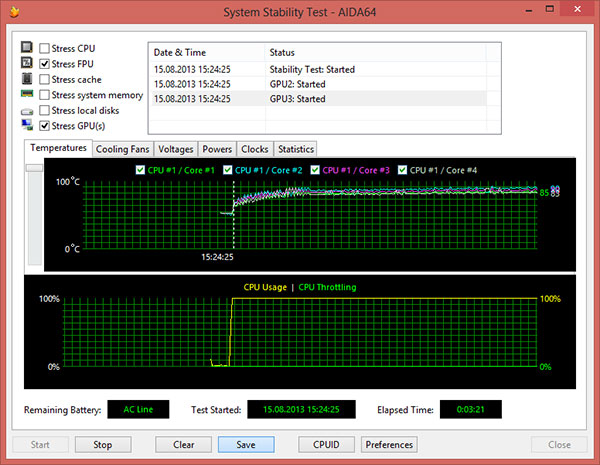Click the disk drive icon beside Stress local disks
Viewport: 600px width, 465px height.
tap(27, 111)
